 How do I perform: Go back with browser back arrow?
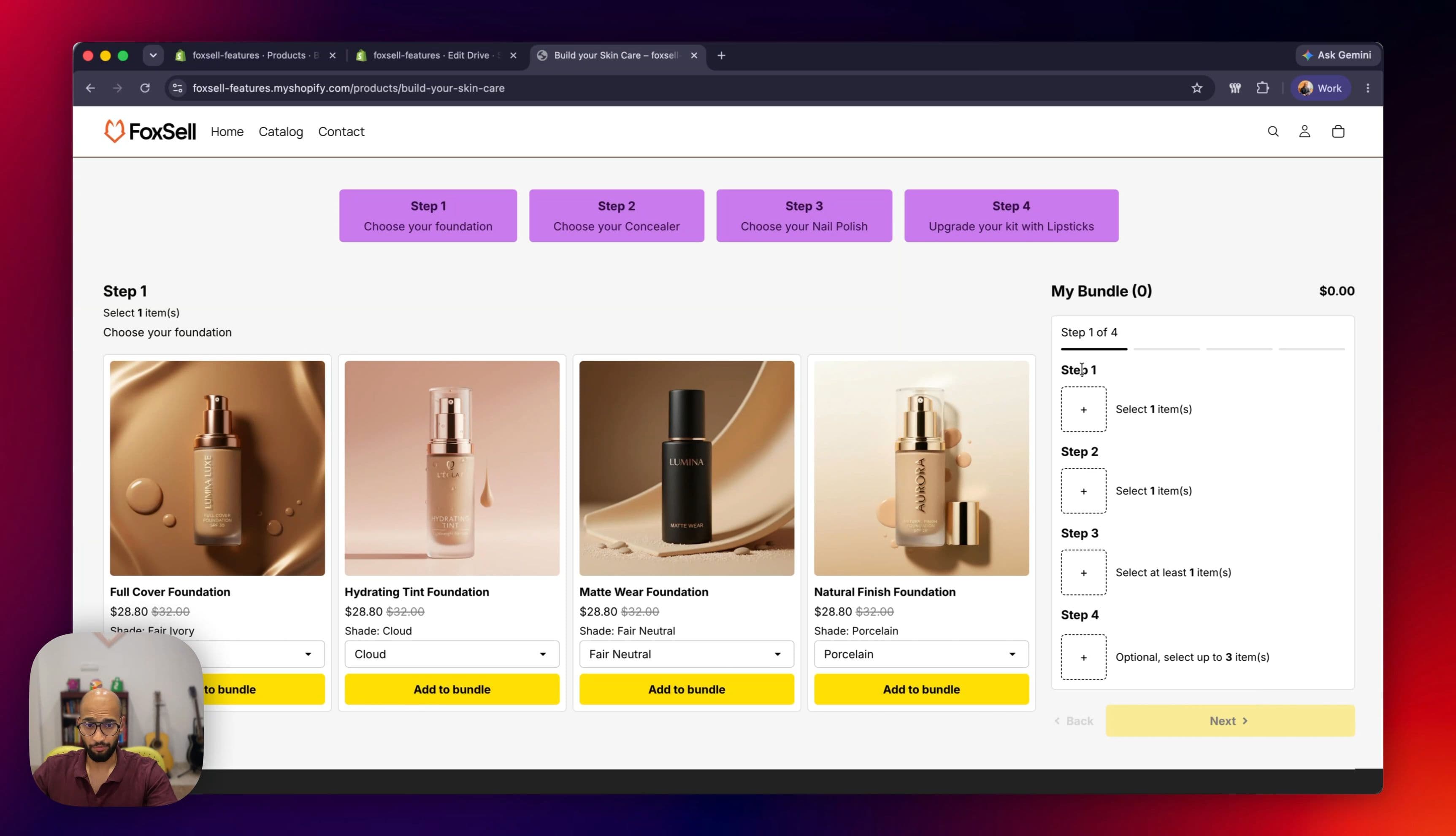[90, 88]
